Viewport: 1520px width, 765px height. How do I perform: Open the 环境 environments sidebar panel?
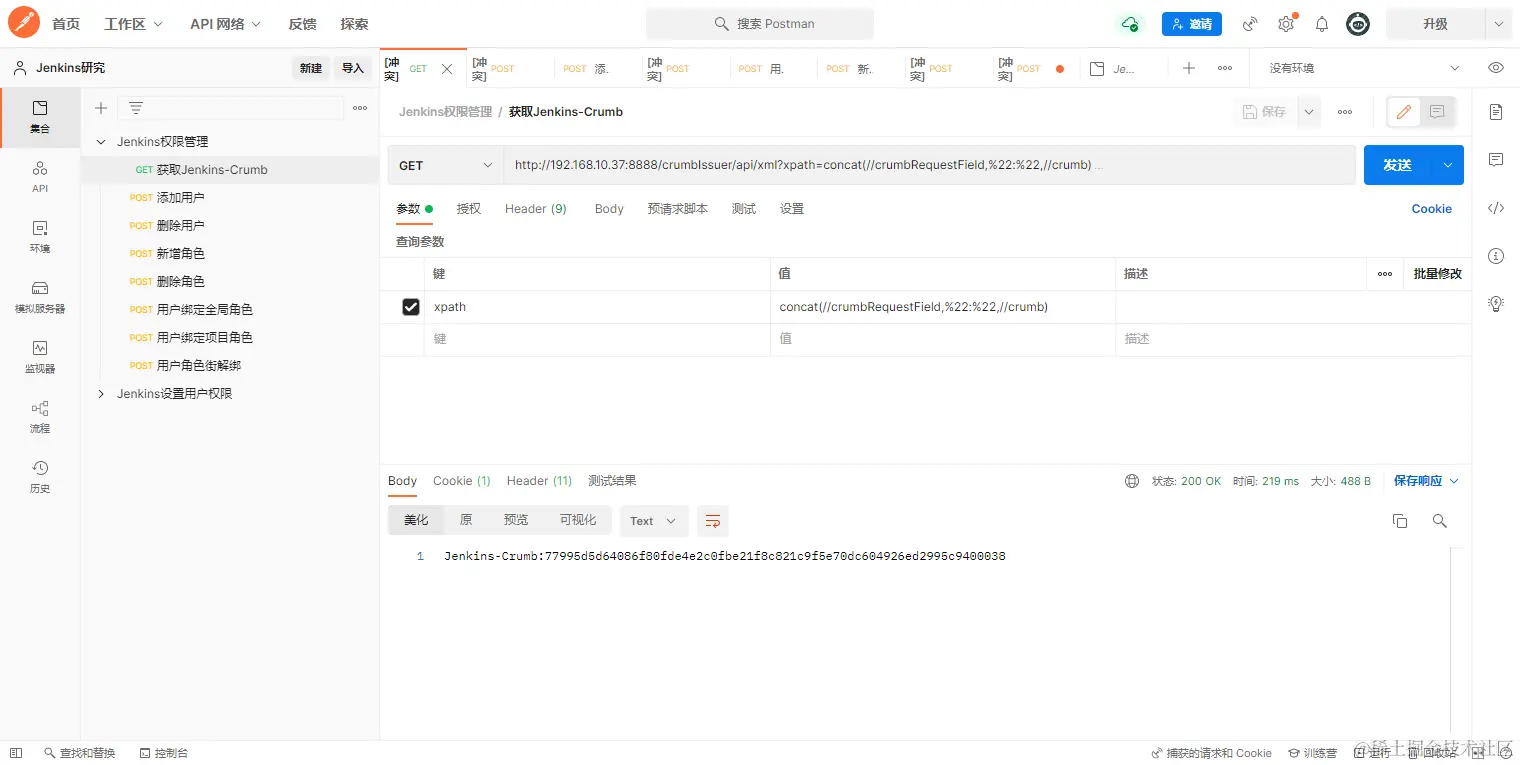(40, 237)
